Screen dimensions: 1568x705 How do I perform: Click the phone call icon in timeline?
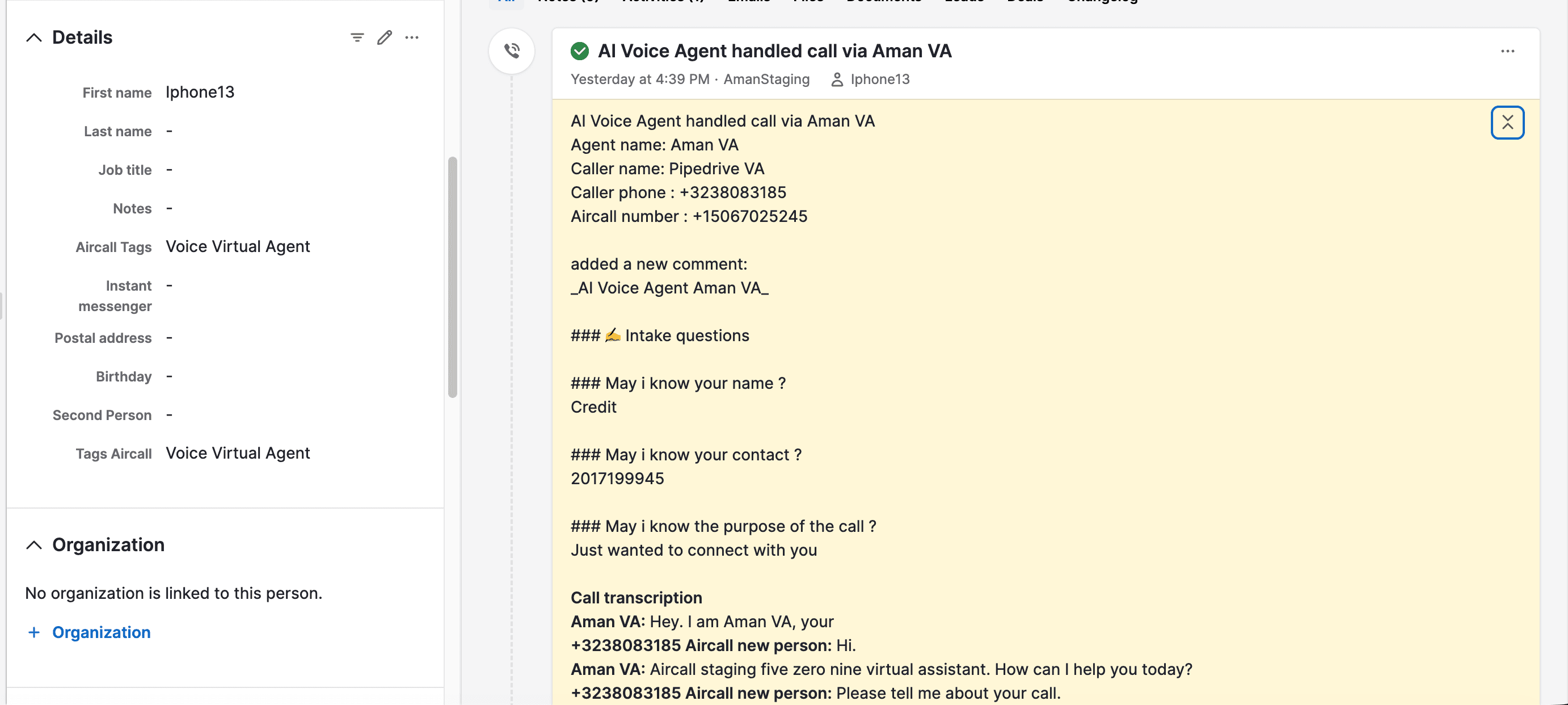click(512, 51)
